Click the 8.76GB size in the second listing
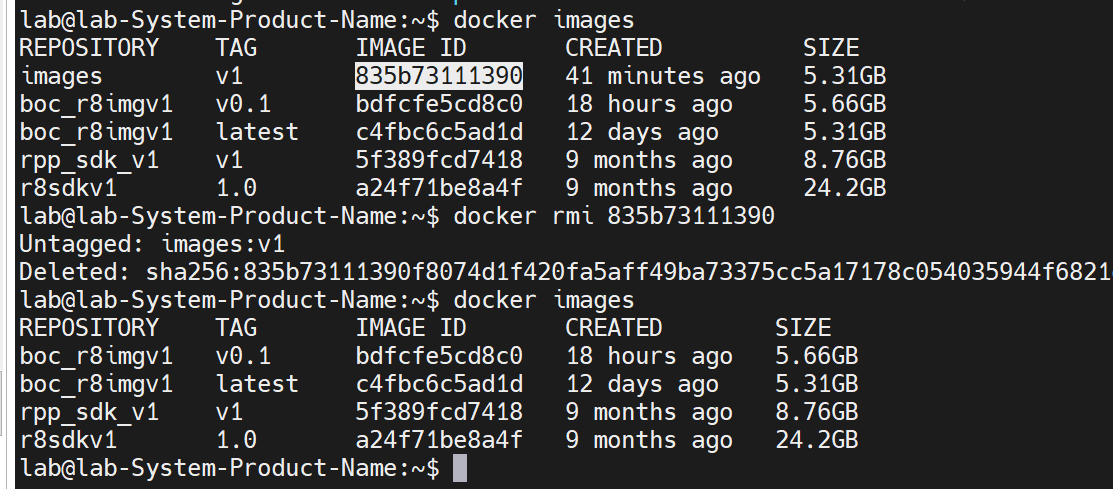Image resolution: width=1113 pixels, height=489 pixels. 816,412
